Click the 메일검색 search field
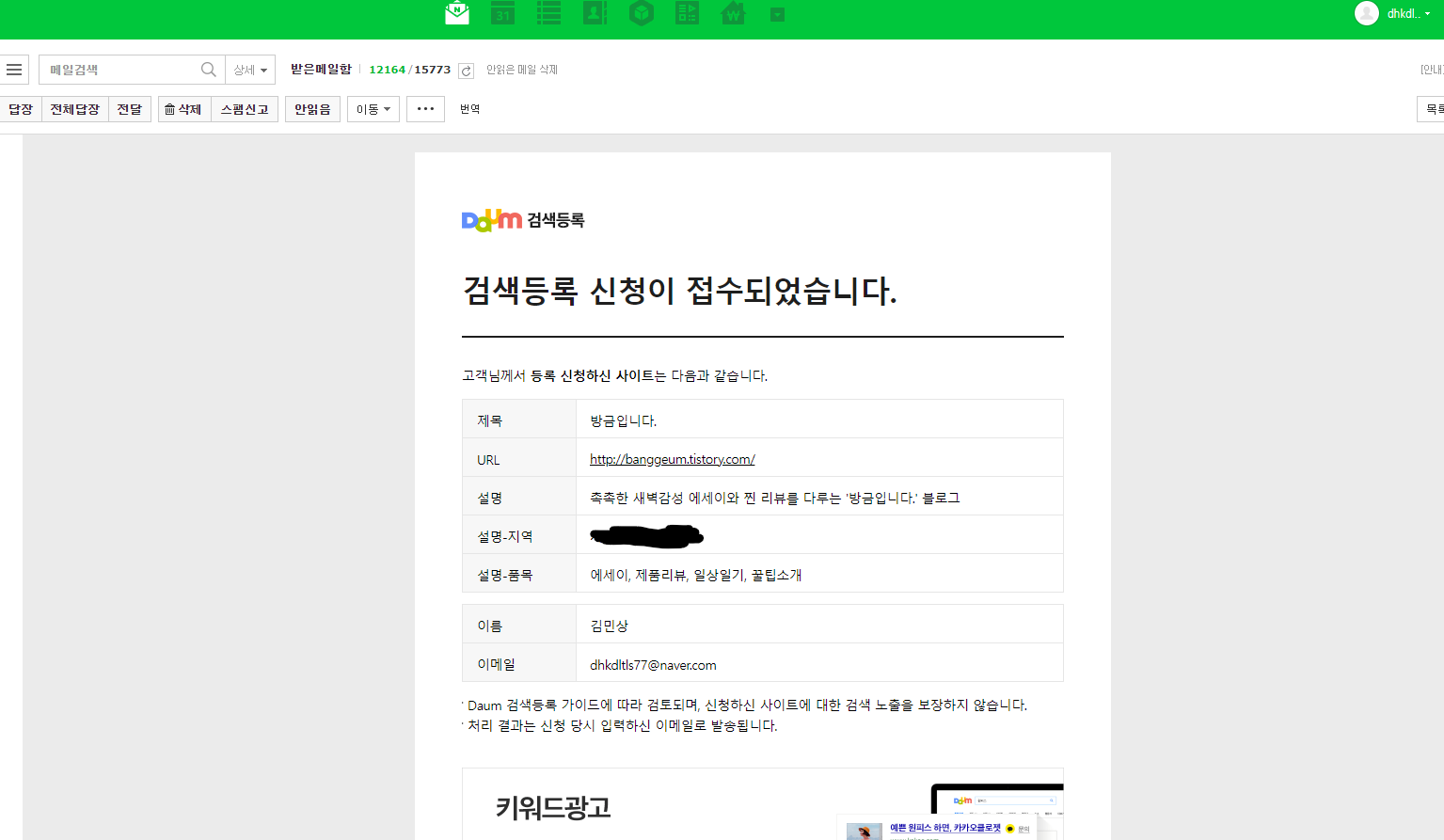This screenshot has width=1444, height=840. coord(119,70)
